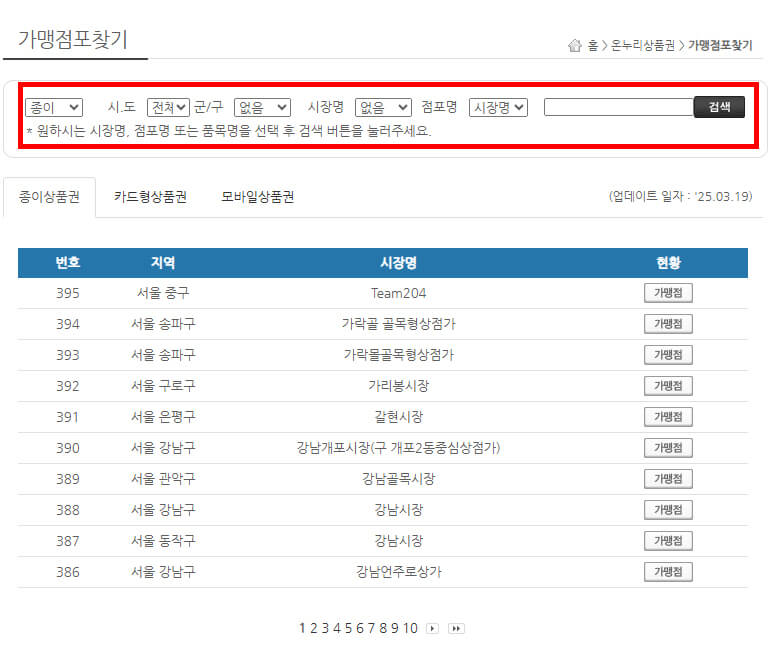Click 홈 breadcrumb link
774x651 pixels.
point(592,46)
